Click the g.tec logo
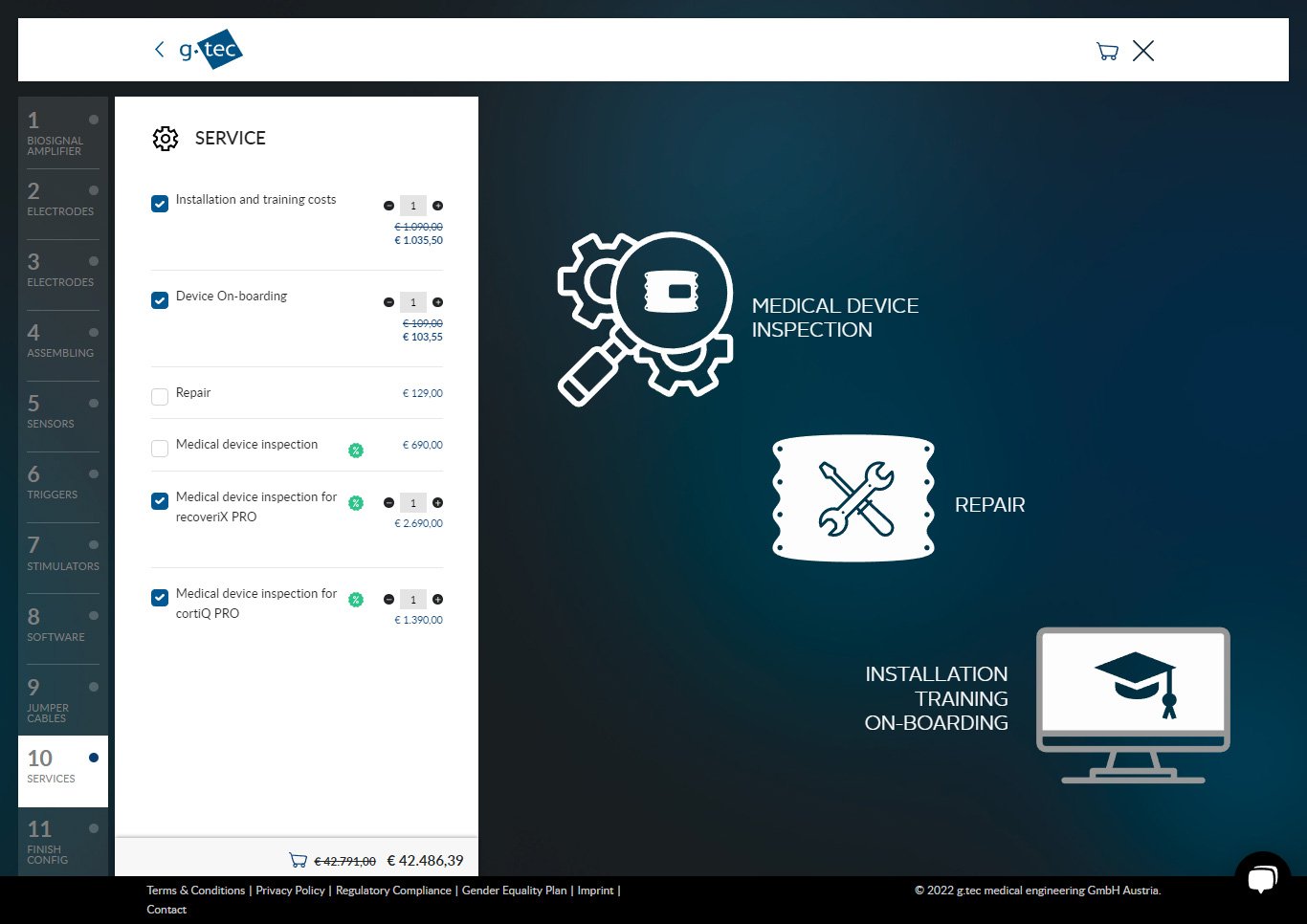 [211, 50]
